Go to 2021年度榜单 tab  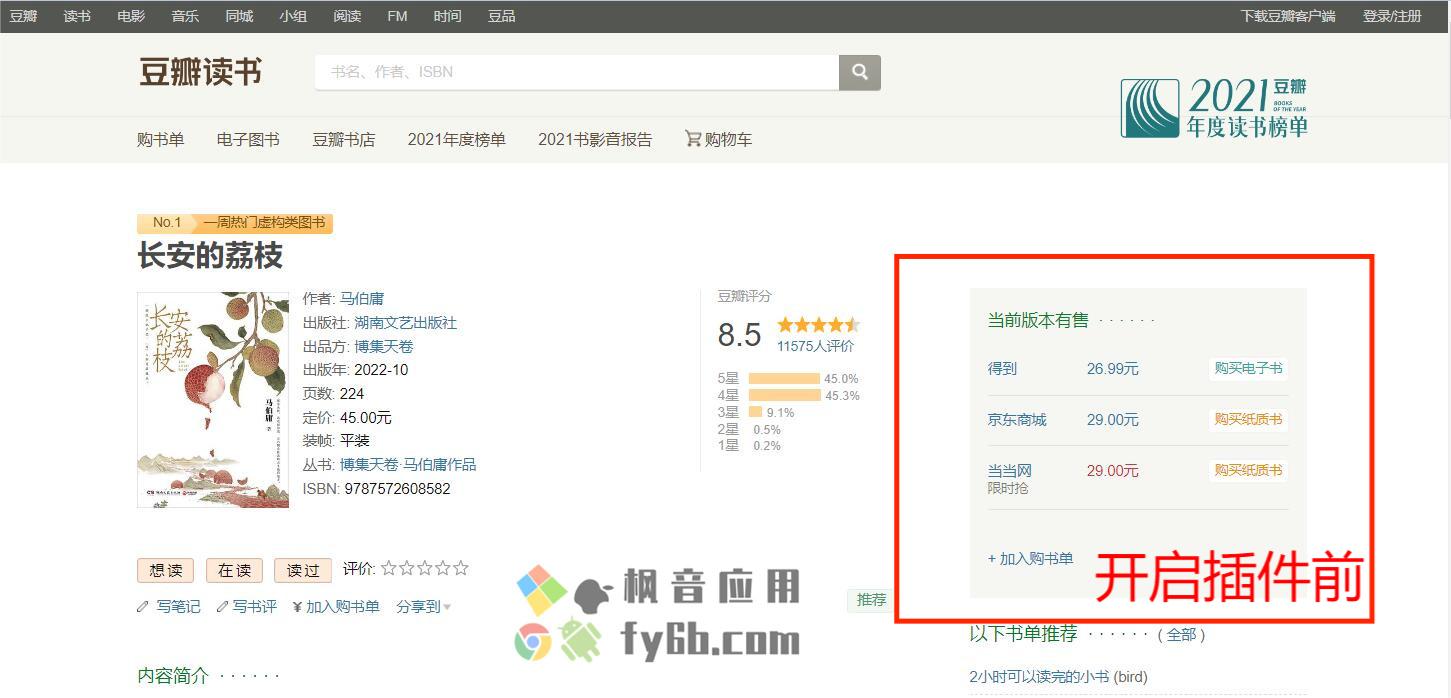click(x=457, y=140)
